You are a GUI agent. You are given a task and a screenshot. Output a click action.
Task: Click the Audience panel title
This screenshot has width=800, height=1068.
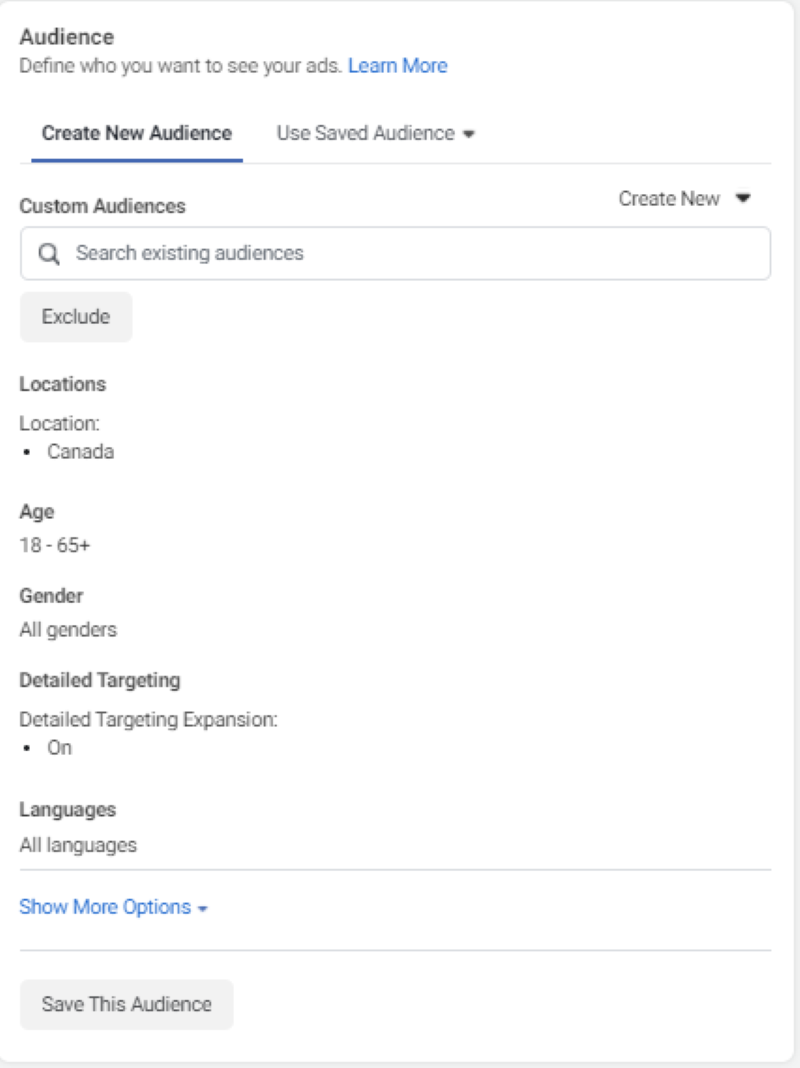pyautogui.click(x=67, y=37)
